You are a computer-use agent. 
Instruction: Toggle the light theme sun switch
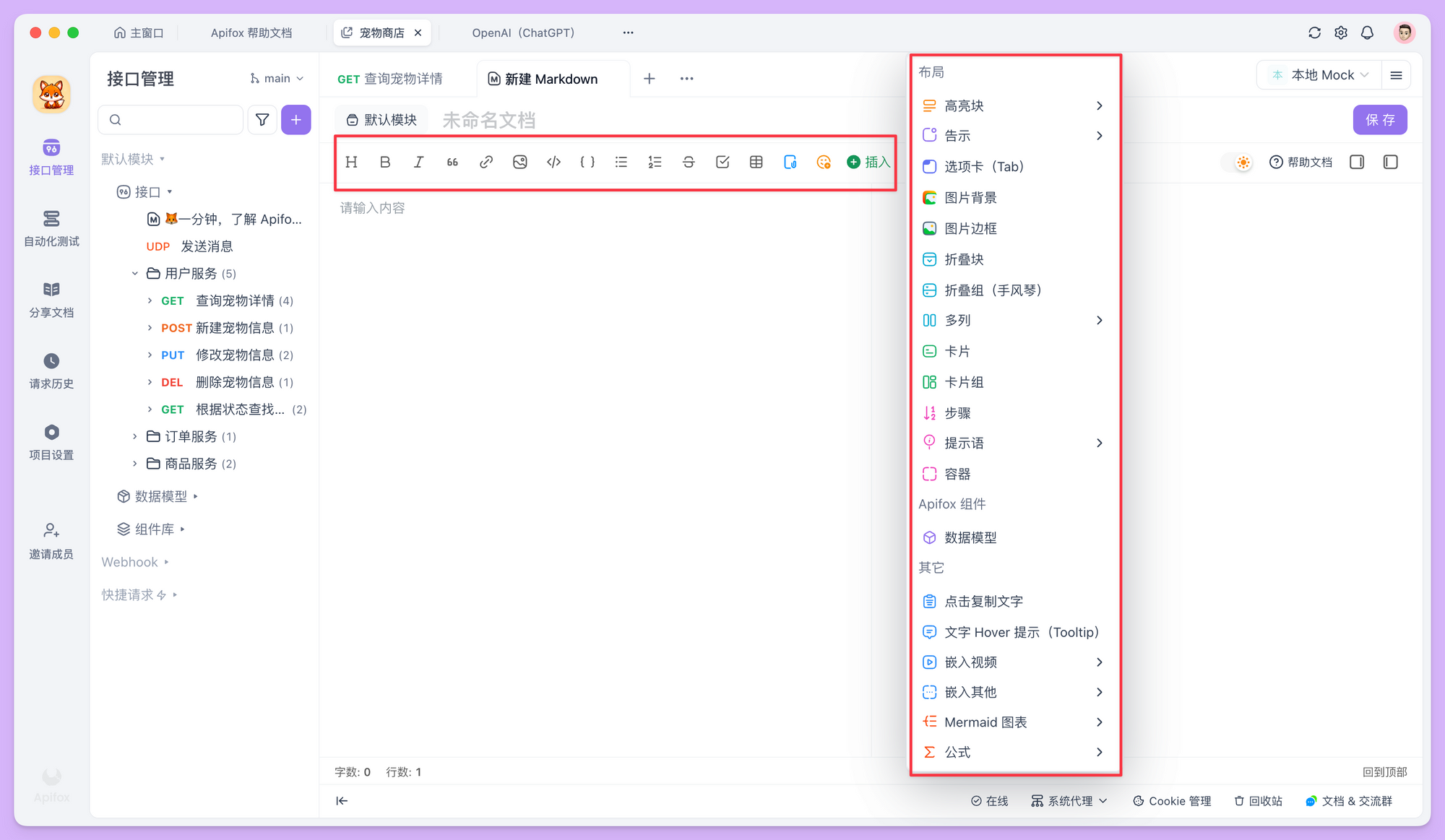(1242, 163)
